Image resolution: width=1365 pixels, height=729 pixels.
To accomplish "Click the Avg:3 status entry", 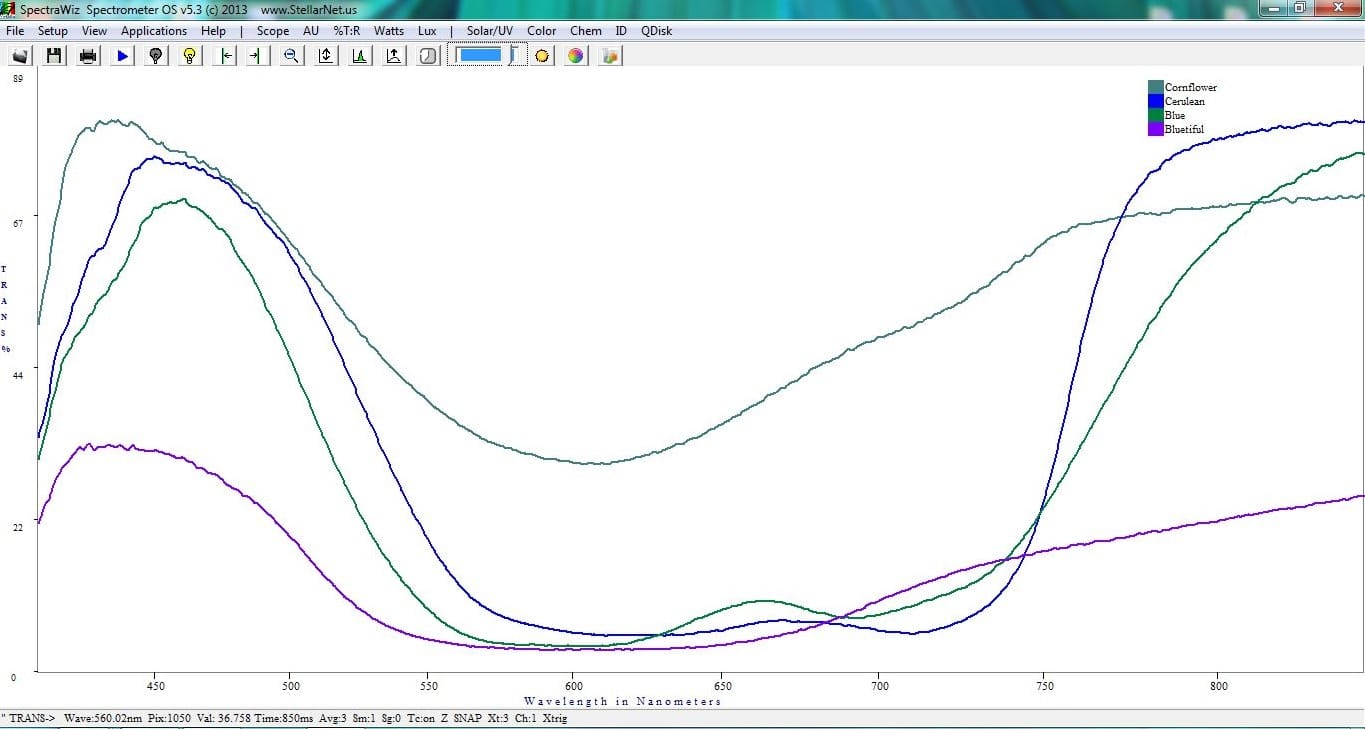I will tap(331, 718).
